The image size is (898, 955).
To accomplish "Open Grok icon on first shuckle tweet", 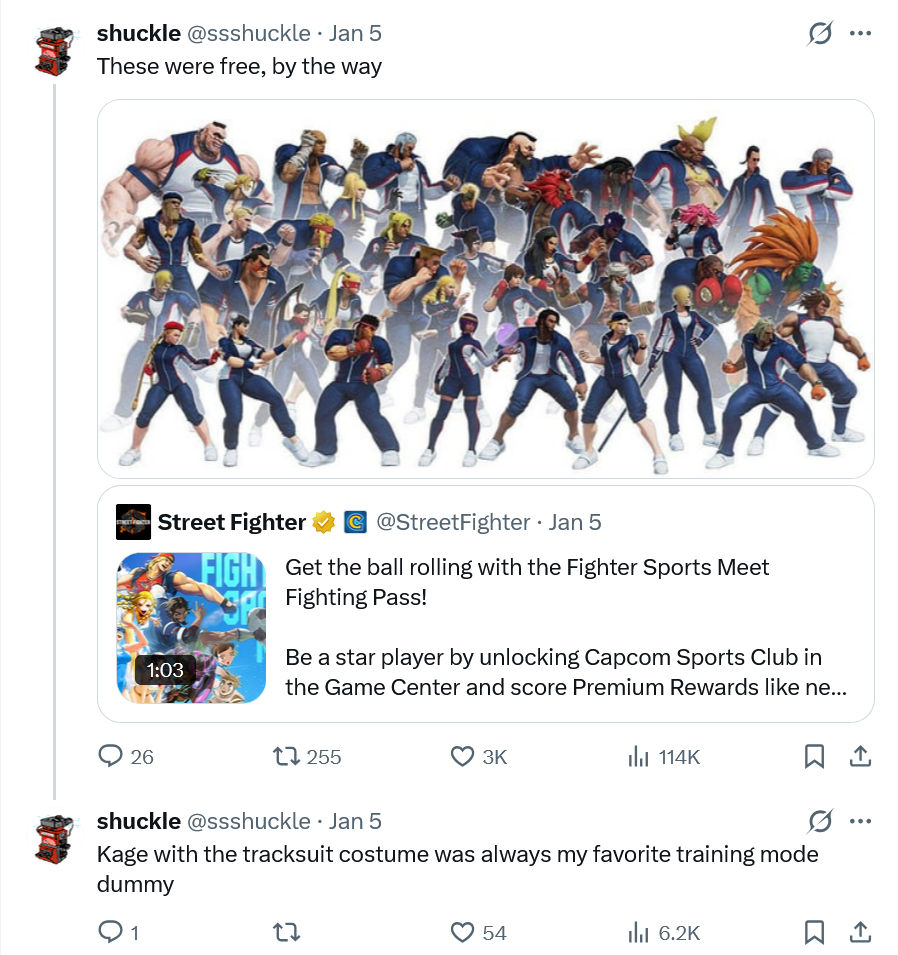I will [x=819, y=33].
